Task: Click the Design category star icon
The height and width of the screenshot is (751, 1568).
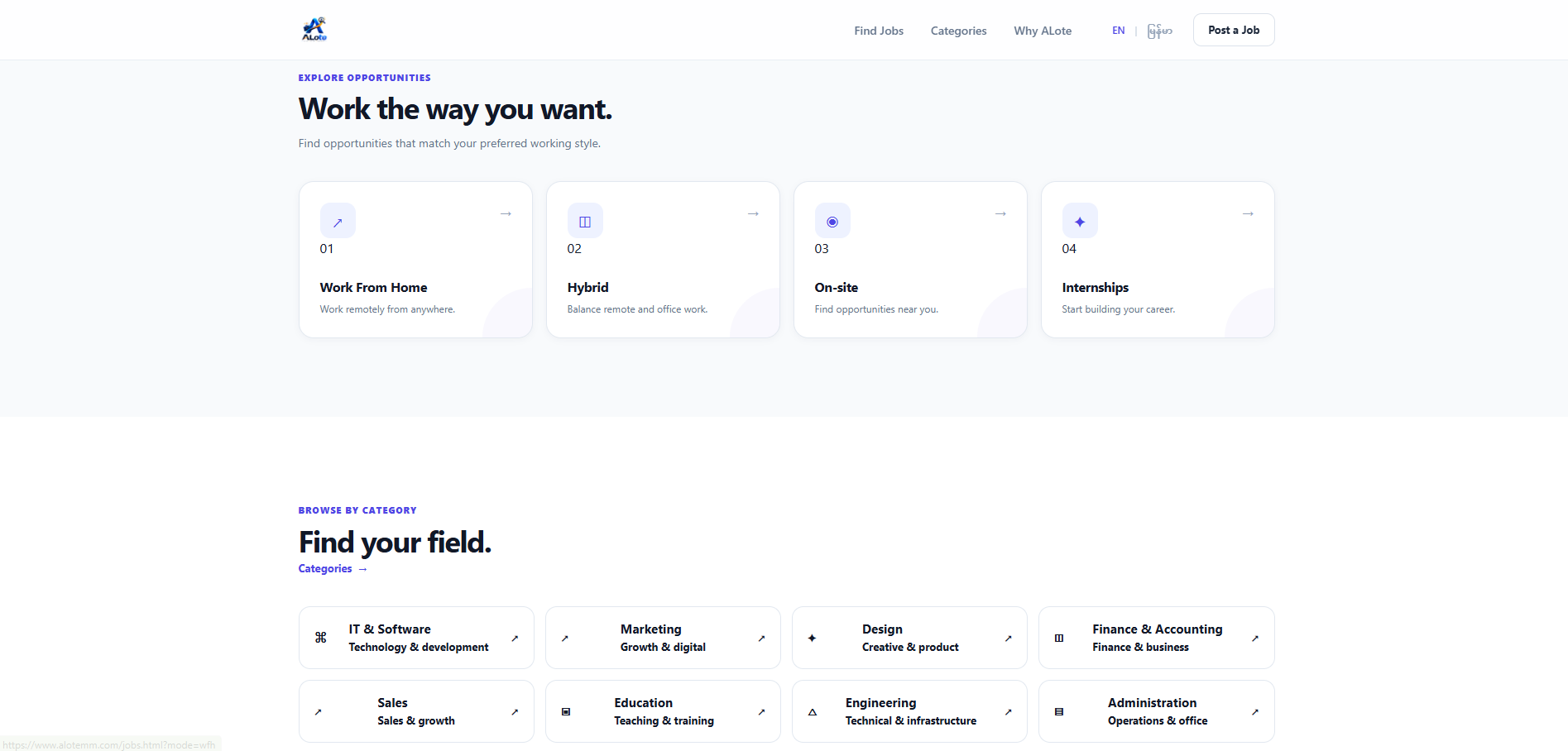Action: click(812, 638)
